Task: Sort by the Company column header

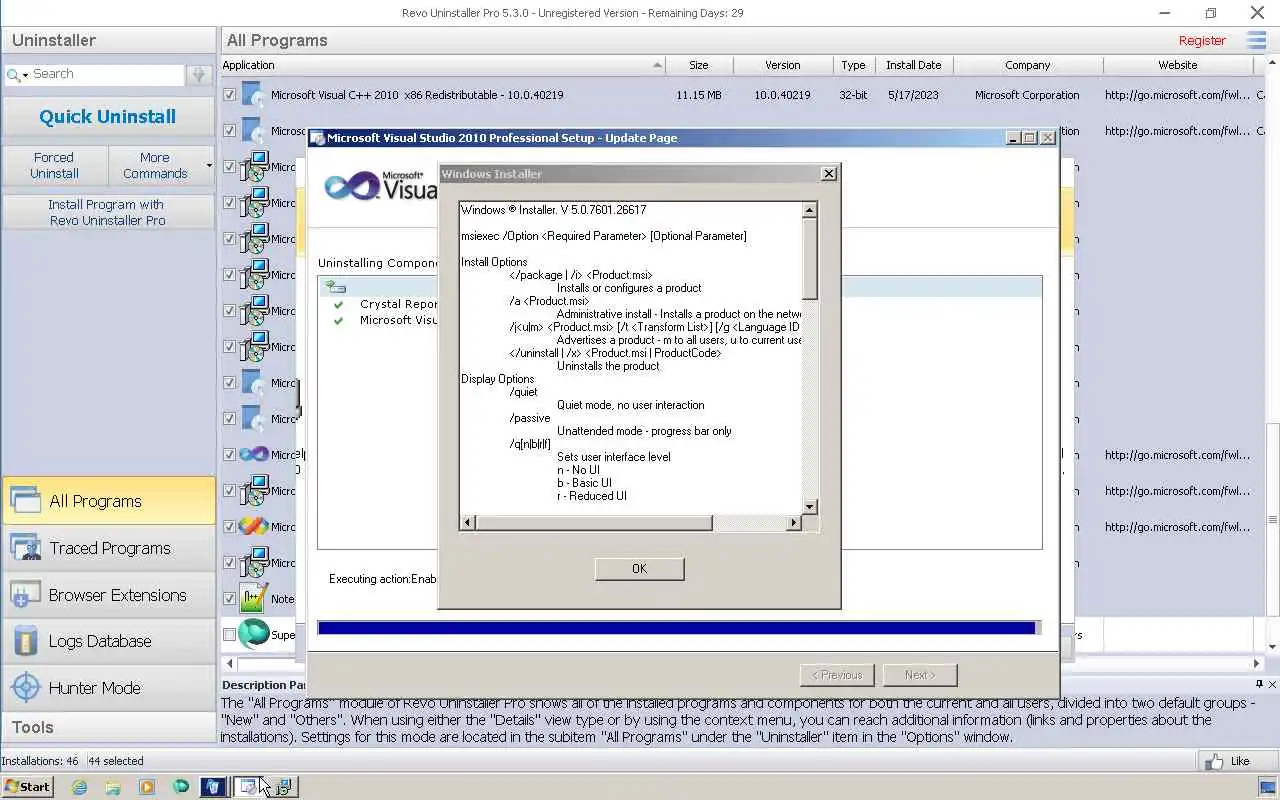Action: (x=1028, y=65)
